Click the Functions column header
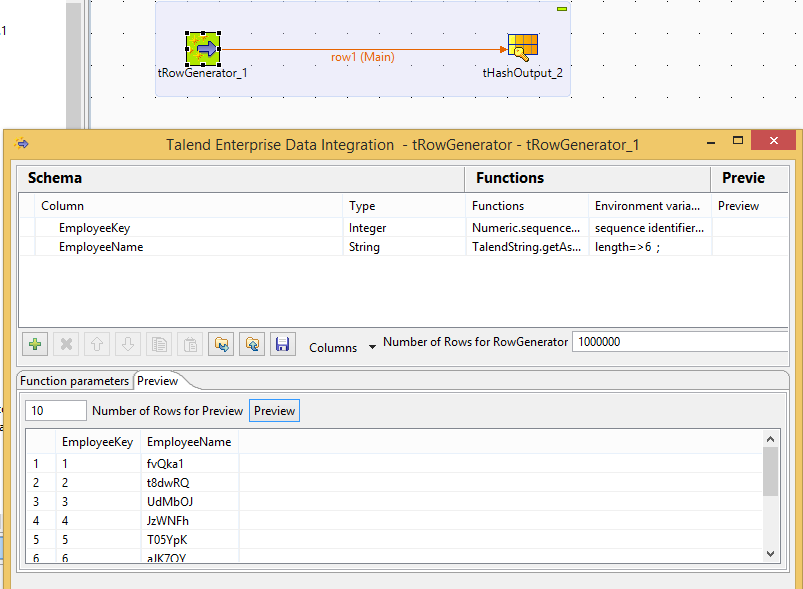This screenshot has width=803, height=589. pos(527,206)
